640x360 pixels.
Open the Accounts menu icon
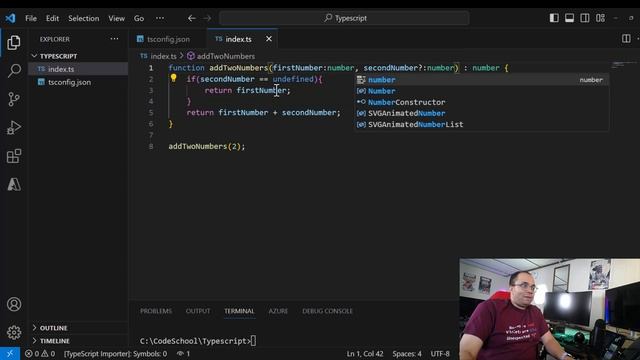(x=14, y=304)
